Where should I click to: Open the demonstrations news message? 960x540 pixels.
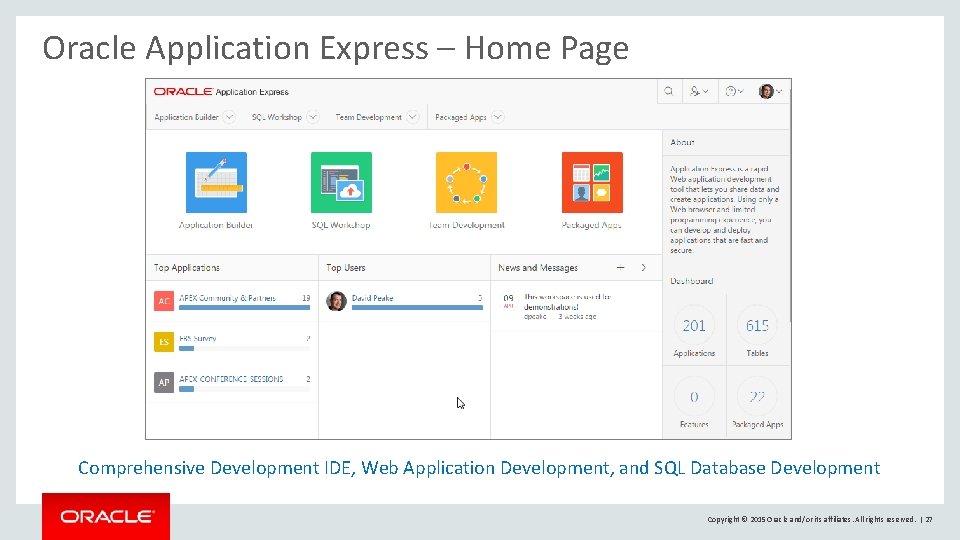568,302
